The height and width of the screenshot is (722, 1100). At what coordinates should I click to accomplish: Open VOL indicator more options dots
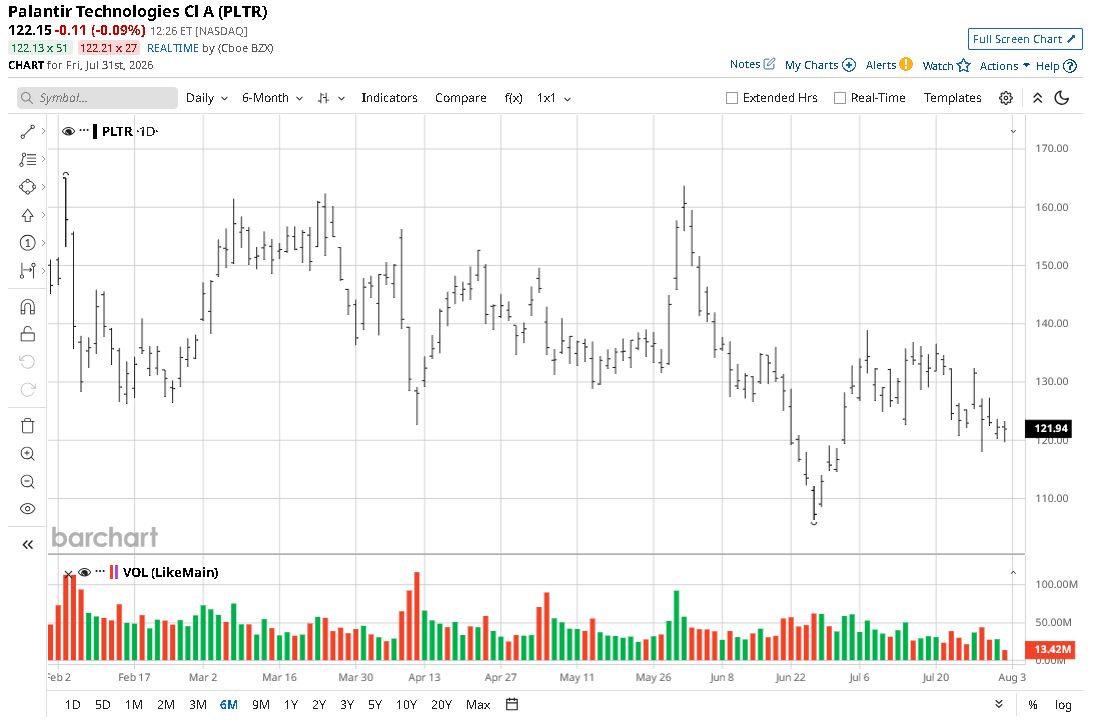click(100, 572)
